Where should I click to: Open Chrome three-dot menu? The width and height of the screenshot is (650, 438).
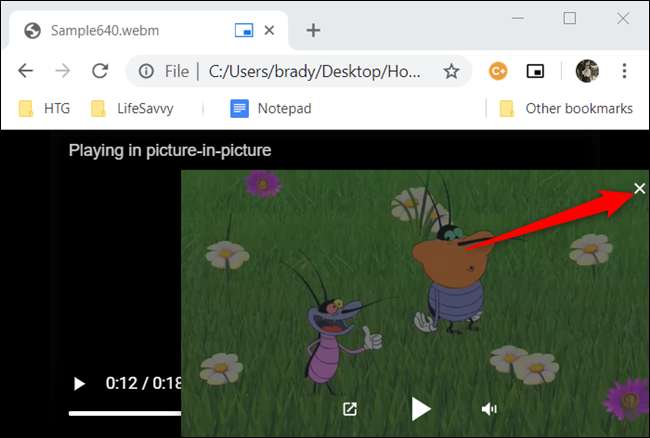click(x=625, y=71)
